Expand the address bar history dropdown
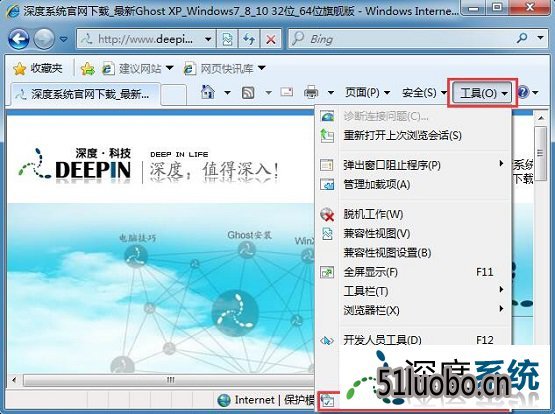The image size is (555, 414). 208,39
